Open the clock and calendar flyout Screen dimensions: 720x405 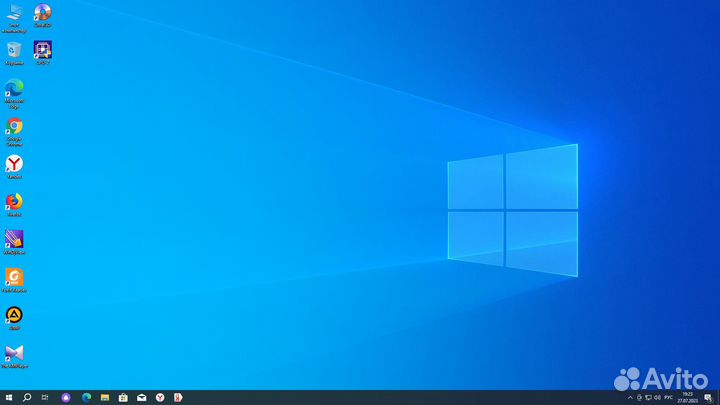[x=687, y=398]
